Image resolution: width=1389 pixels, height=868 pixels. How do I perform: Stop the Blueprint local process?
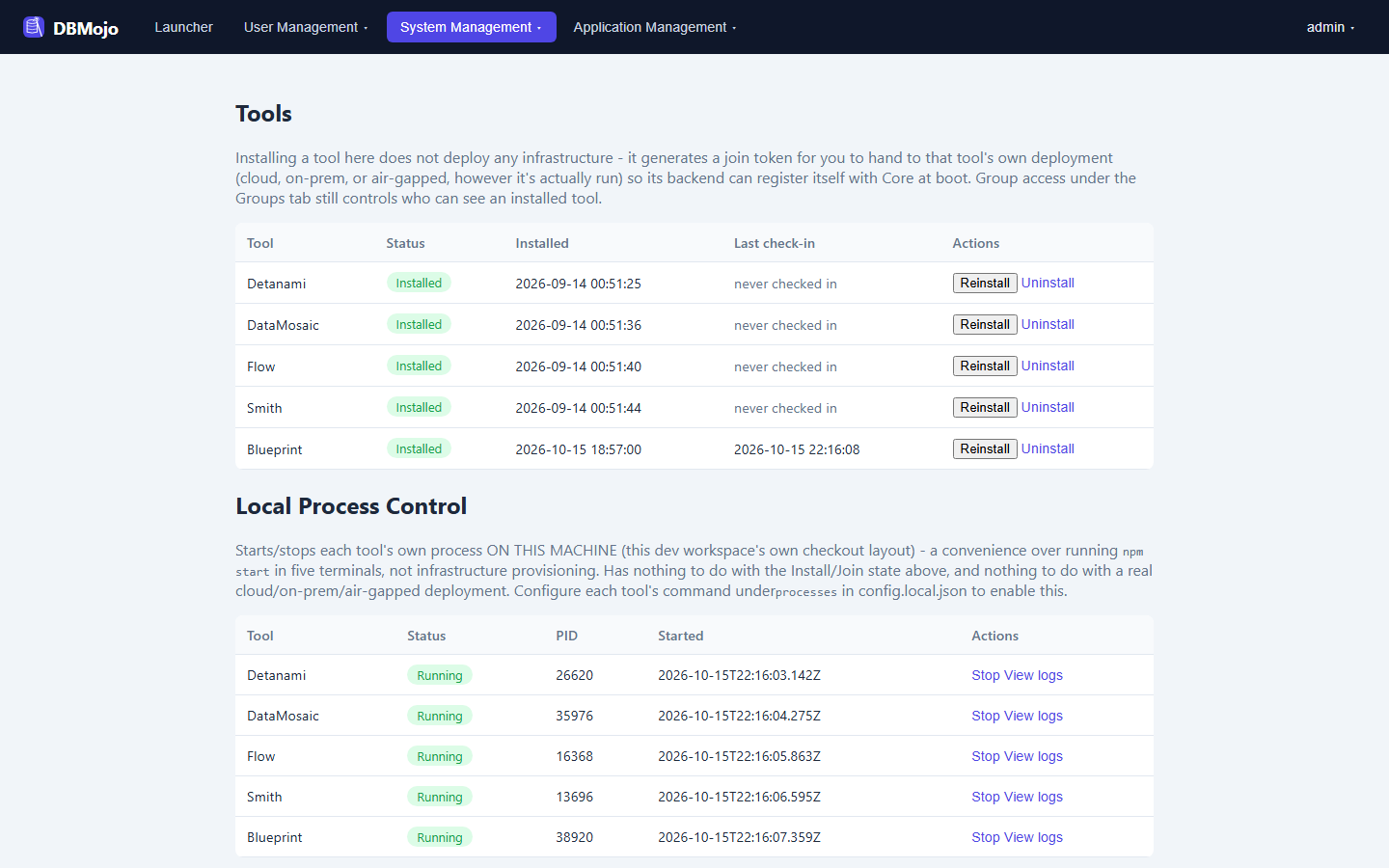pyautogui.click(x=985, y=837)
